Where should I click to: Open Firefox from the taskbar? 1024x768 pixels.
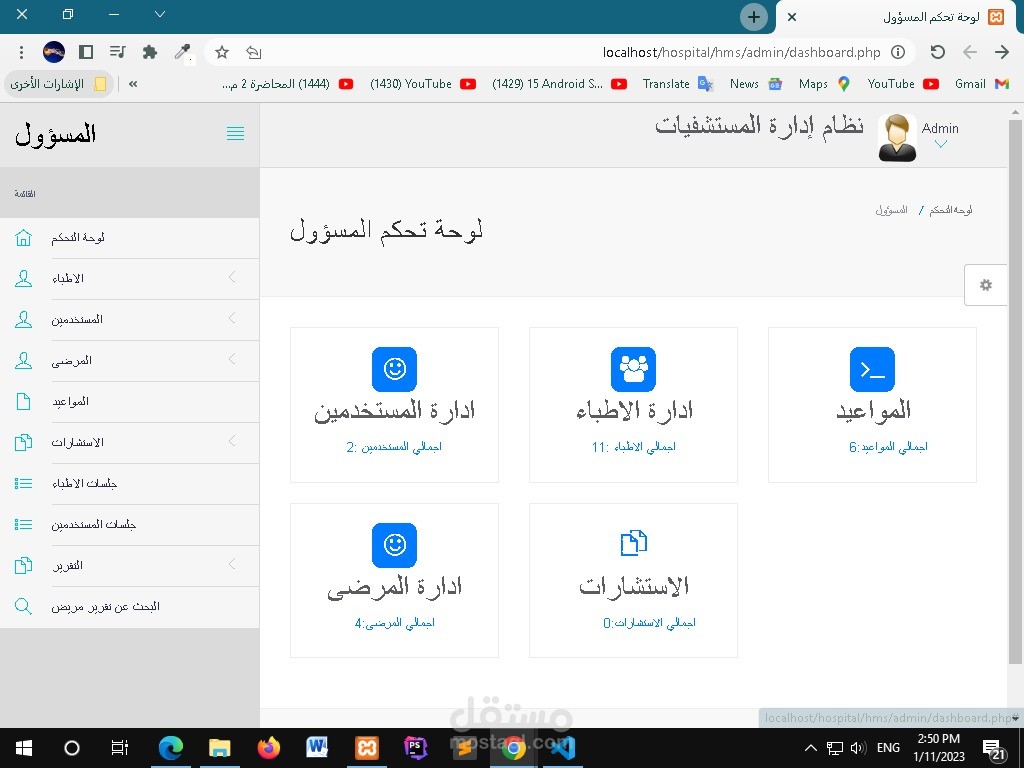coord(268,748)
